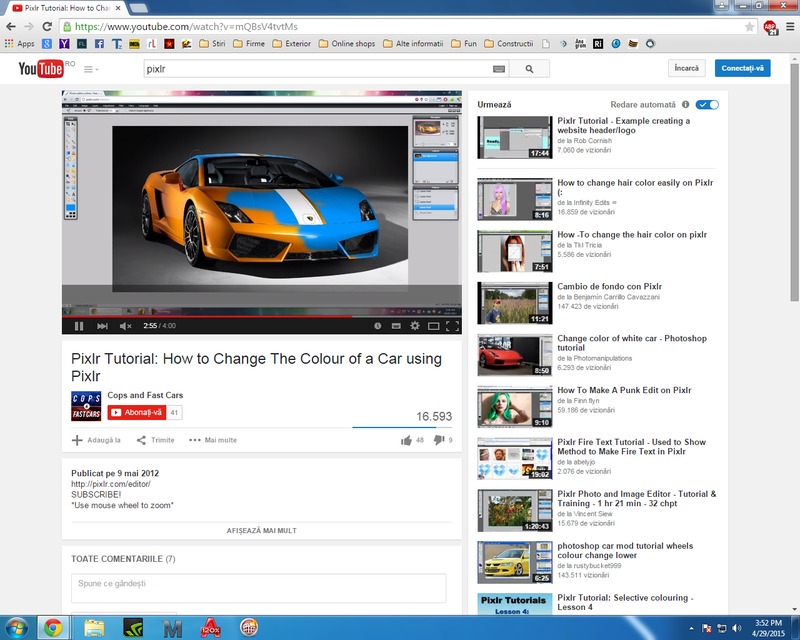Skip to the next video
Viewport: 800px width, 640px height.
[x=102, y=326]
